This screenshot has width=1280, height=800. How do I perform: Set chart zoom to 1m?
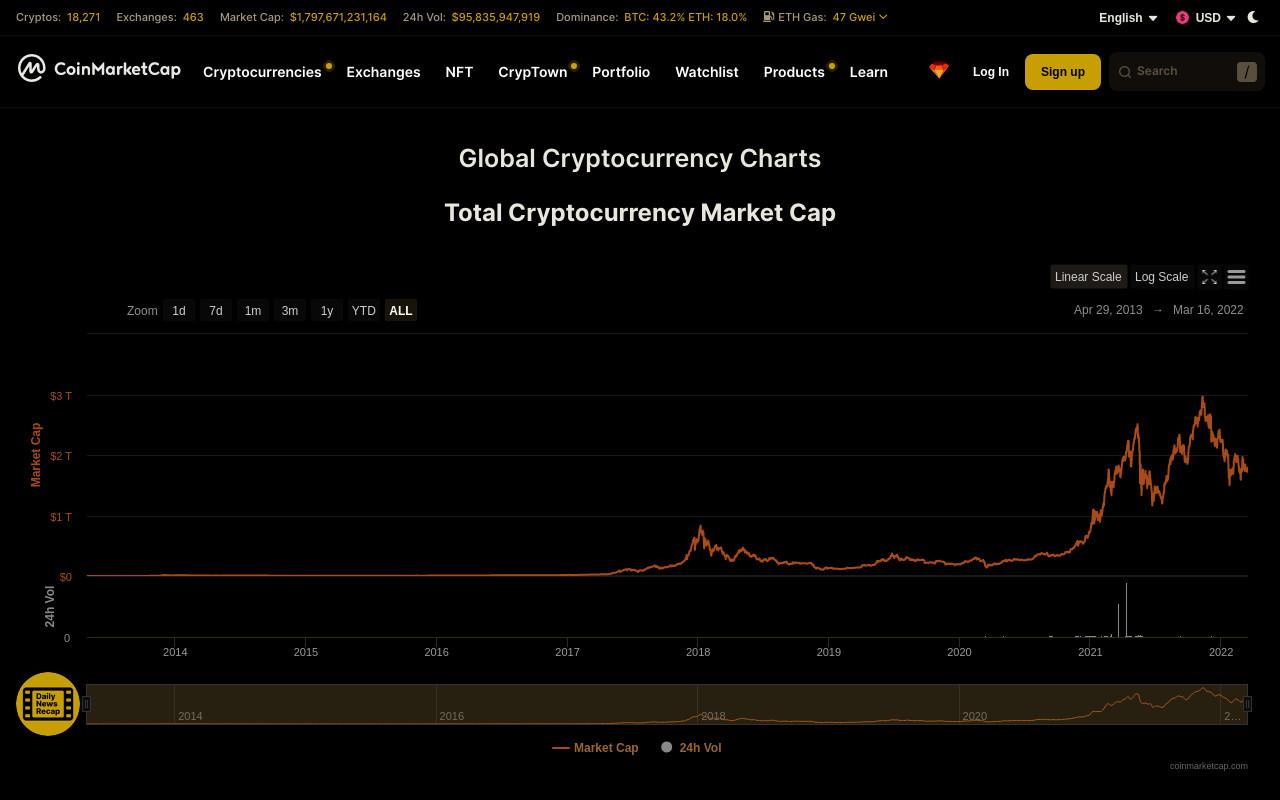[253, 311]
